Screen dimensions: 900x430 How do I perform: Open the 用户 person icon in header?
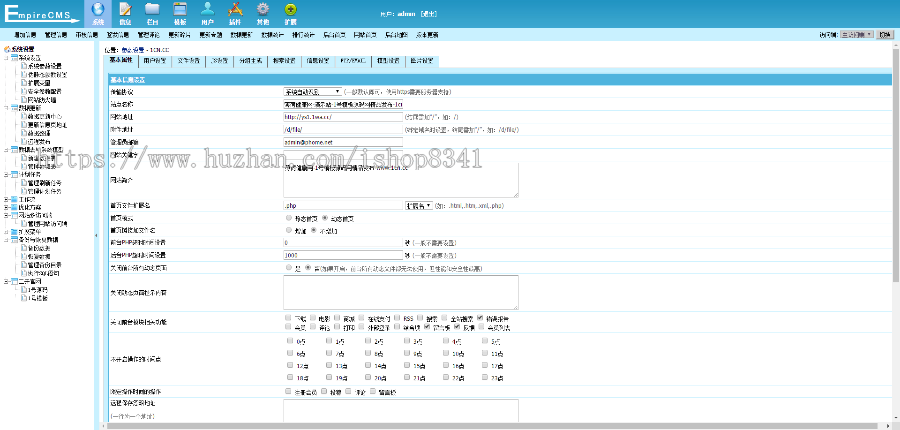(x=207, y=12)
